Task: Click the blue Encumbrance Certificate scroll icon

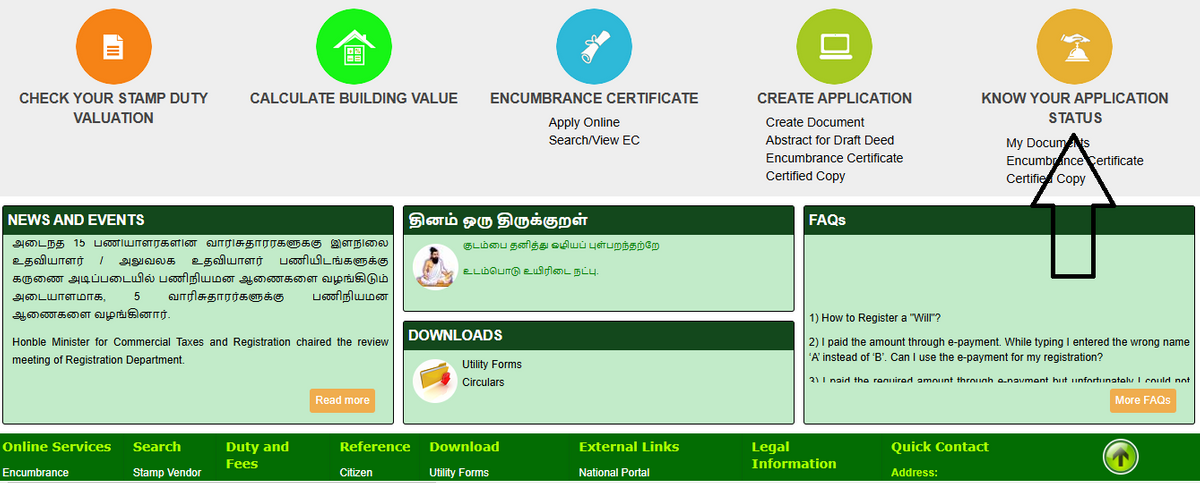Action: [x=594, y=45]
